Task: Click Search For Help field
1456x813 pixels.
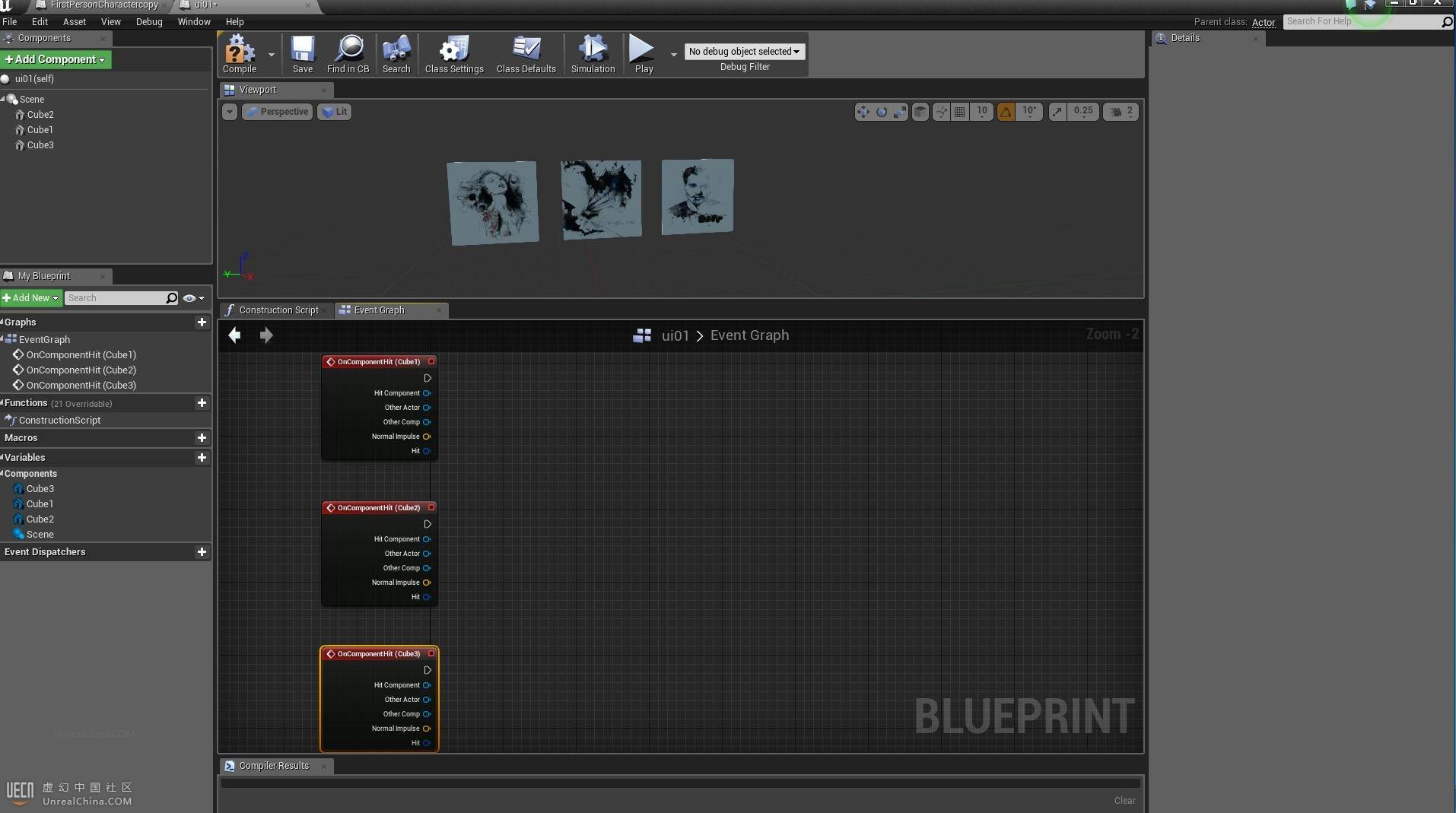Action: (1362, 21)
